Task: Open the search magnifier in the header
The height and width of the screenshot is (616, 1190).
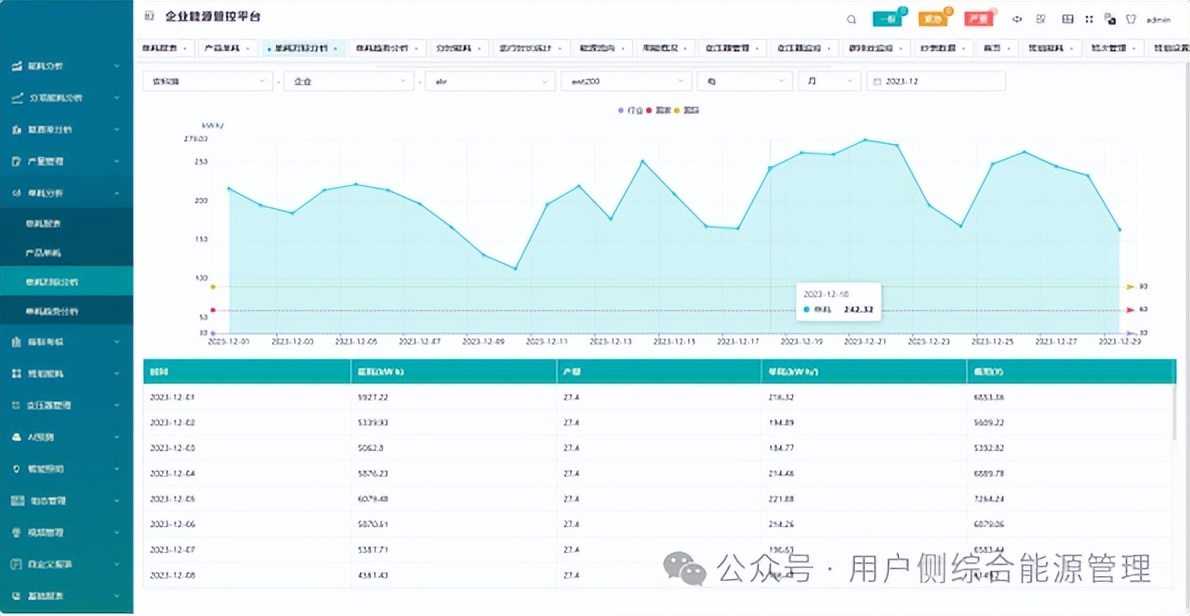Action: (x=852, y=18)
